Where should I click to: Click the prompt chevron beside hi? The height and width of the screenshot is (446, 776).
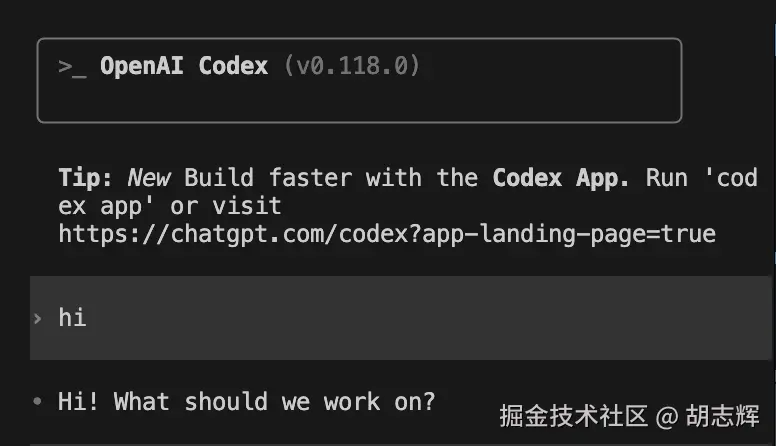pos(37,318)
